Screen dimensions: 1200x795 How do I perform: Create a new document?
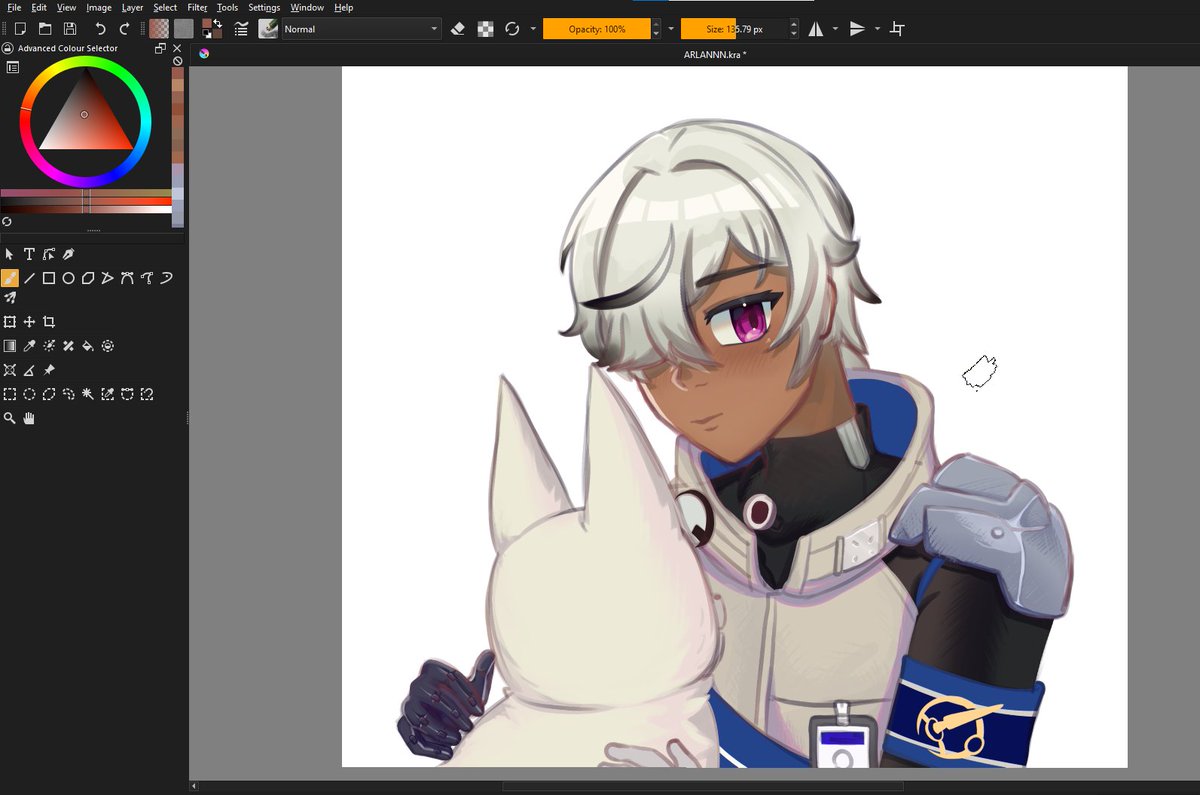click(19, 29)
